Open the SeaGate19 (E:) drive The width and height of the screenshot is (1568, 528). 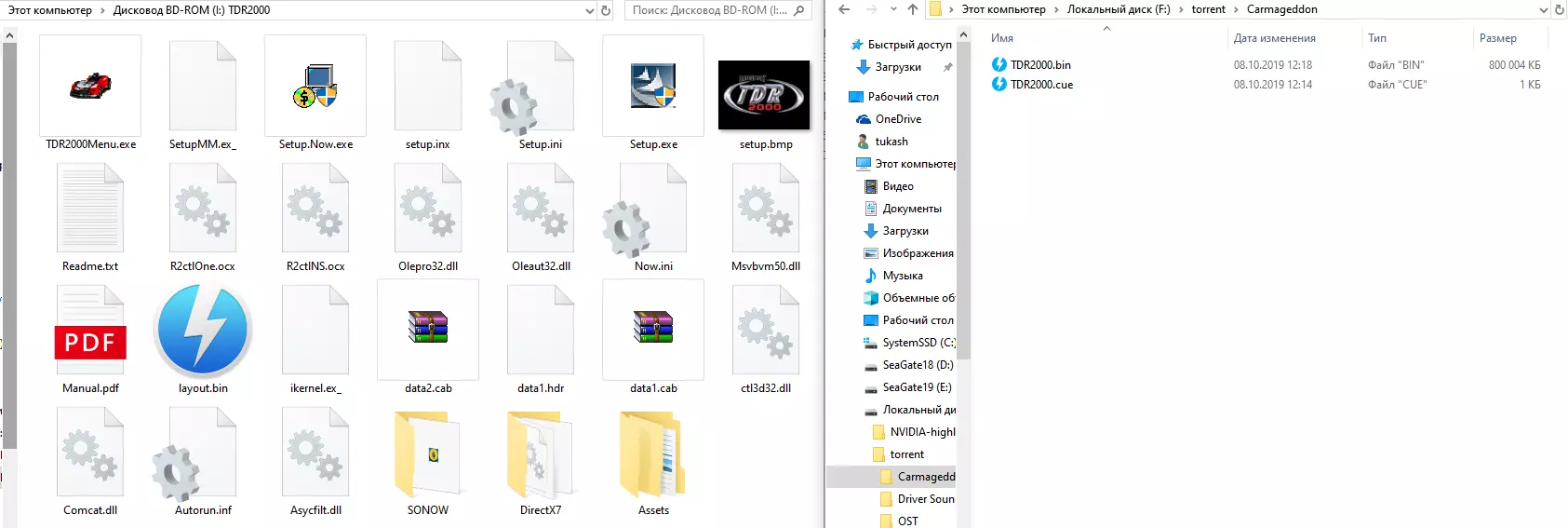(x=917, y=387)
